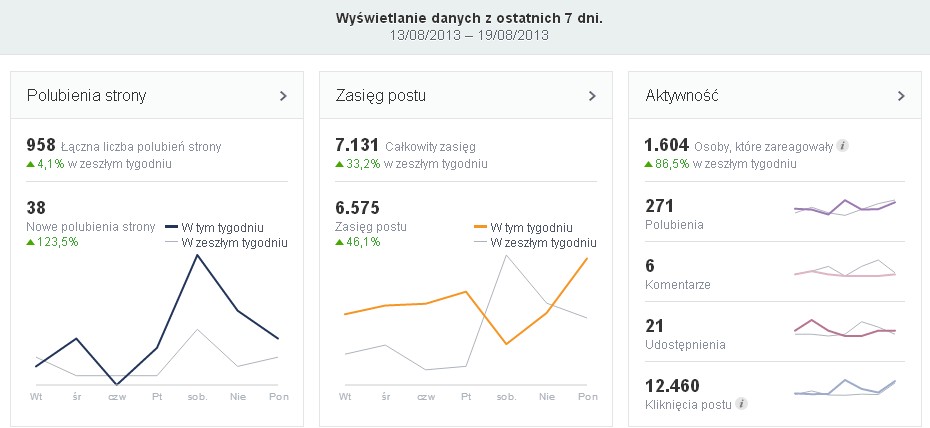The image size is (930, 428).
Task: Click the Zasięg postu panel title
Action: coord(380,96)
